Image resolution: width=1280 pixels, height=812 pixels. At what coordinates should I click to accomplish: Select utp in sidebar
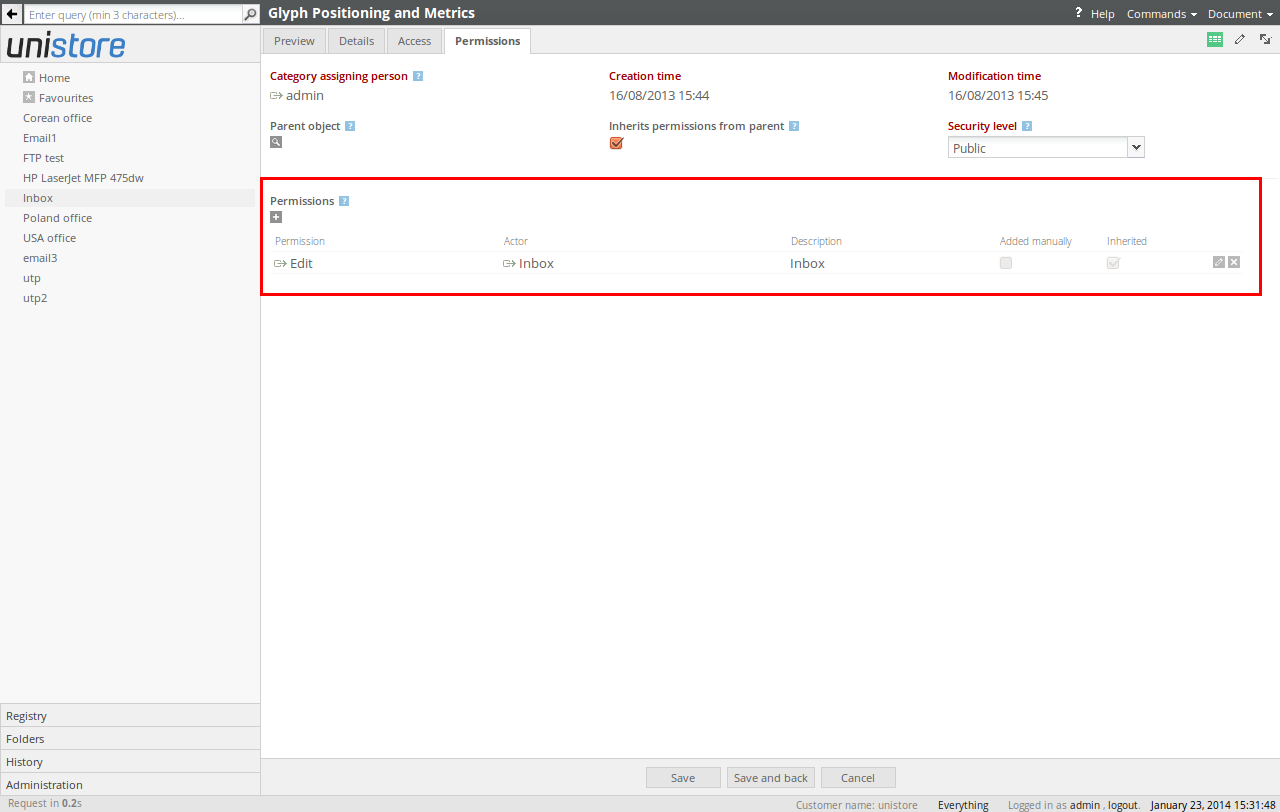(x=32, y=278)
